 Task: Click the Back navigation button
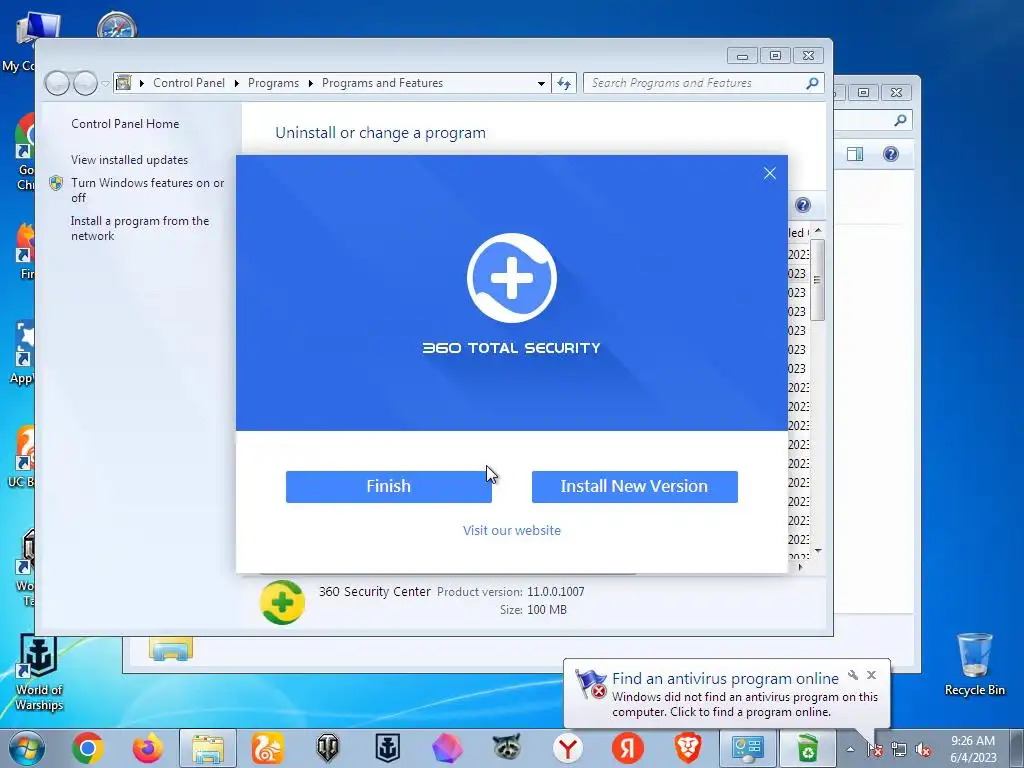pyautogui.click(x=57, y=83)
